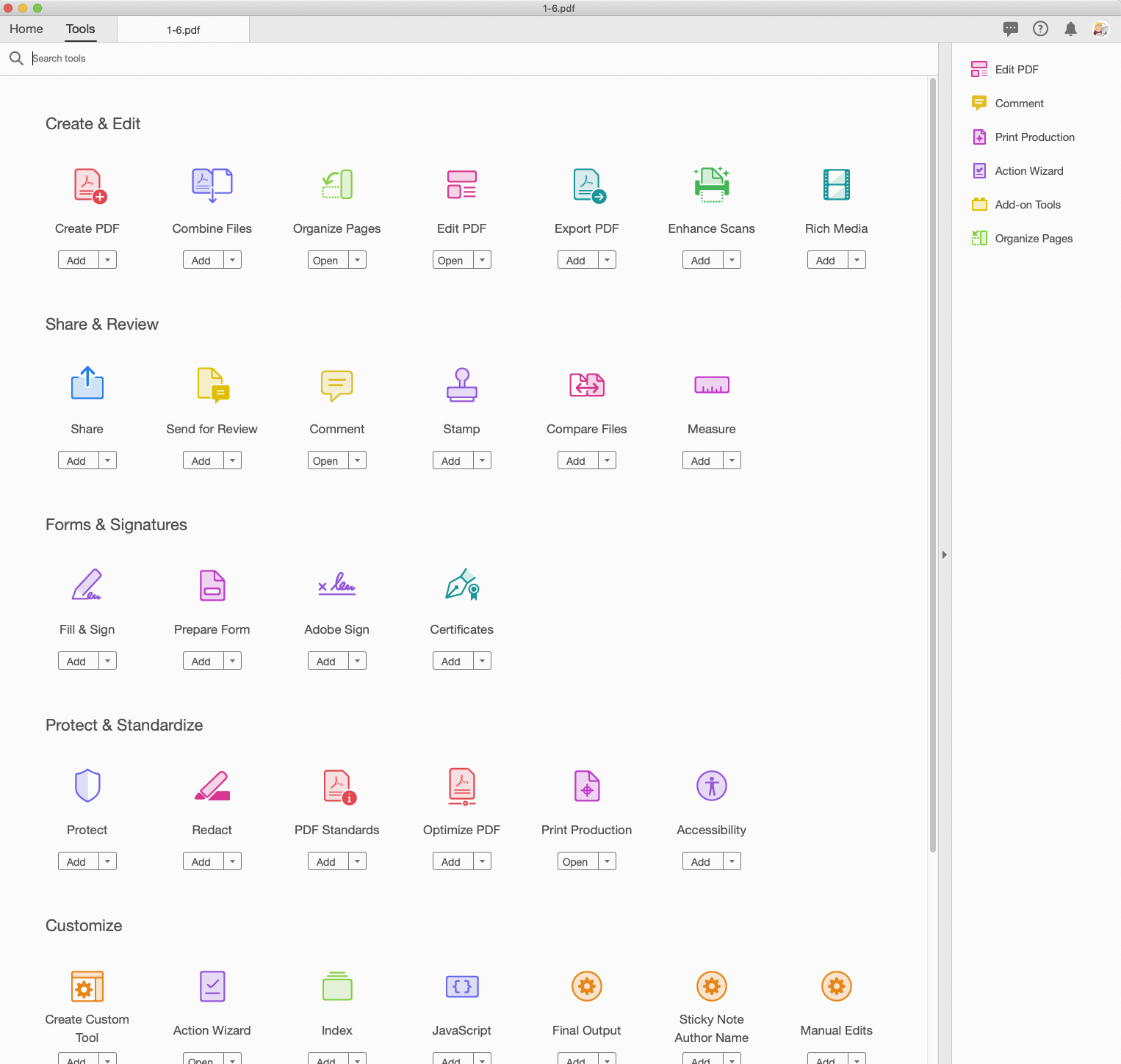Click the Organize Pages icon in the Create & Edit section

point(337,185)
